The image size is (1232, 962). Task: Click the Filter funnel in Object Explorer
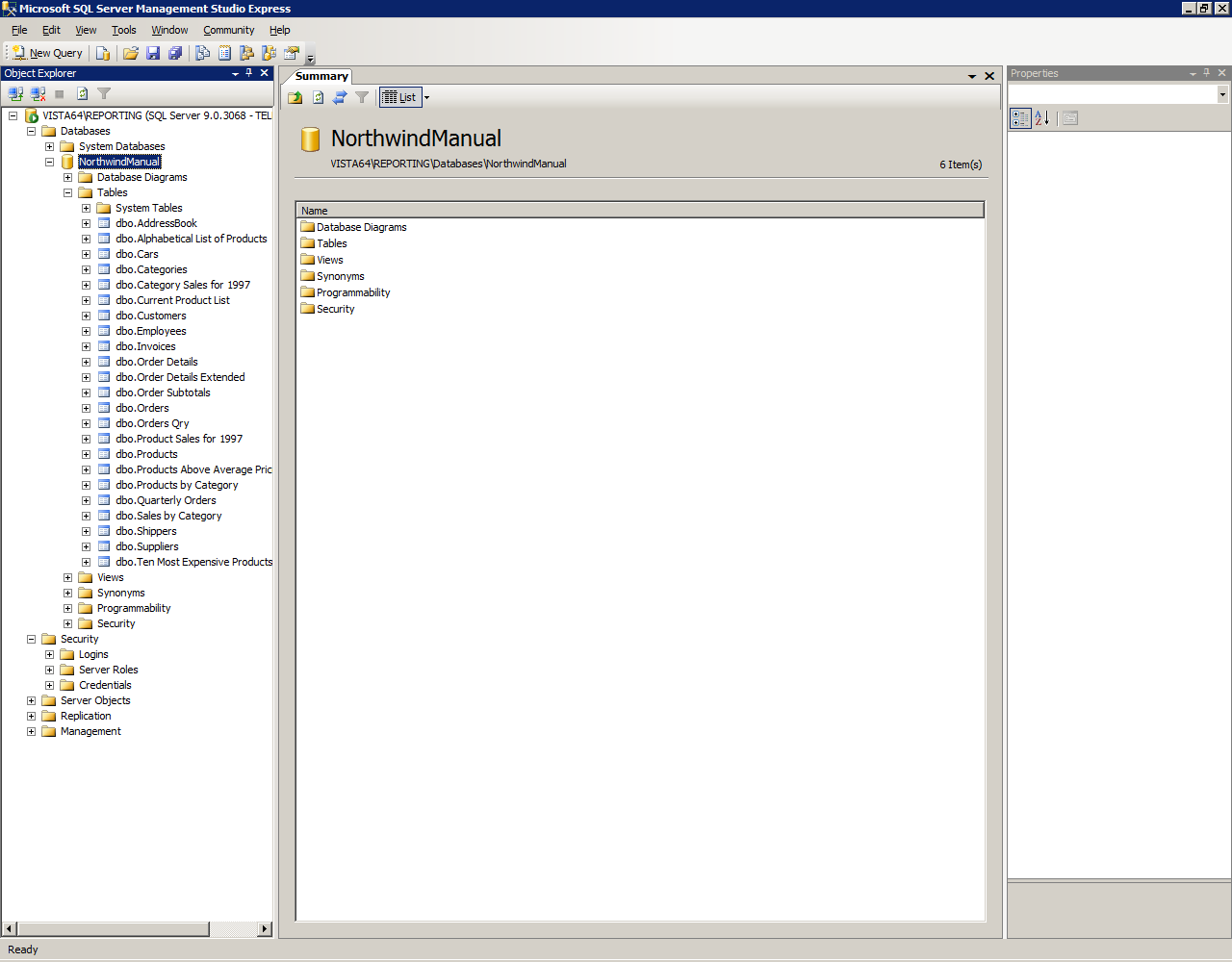coord(104,93)
